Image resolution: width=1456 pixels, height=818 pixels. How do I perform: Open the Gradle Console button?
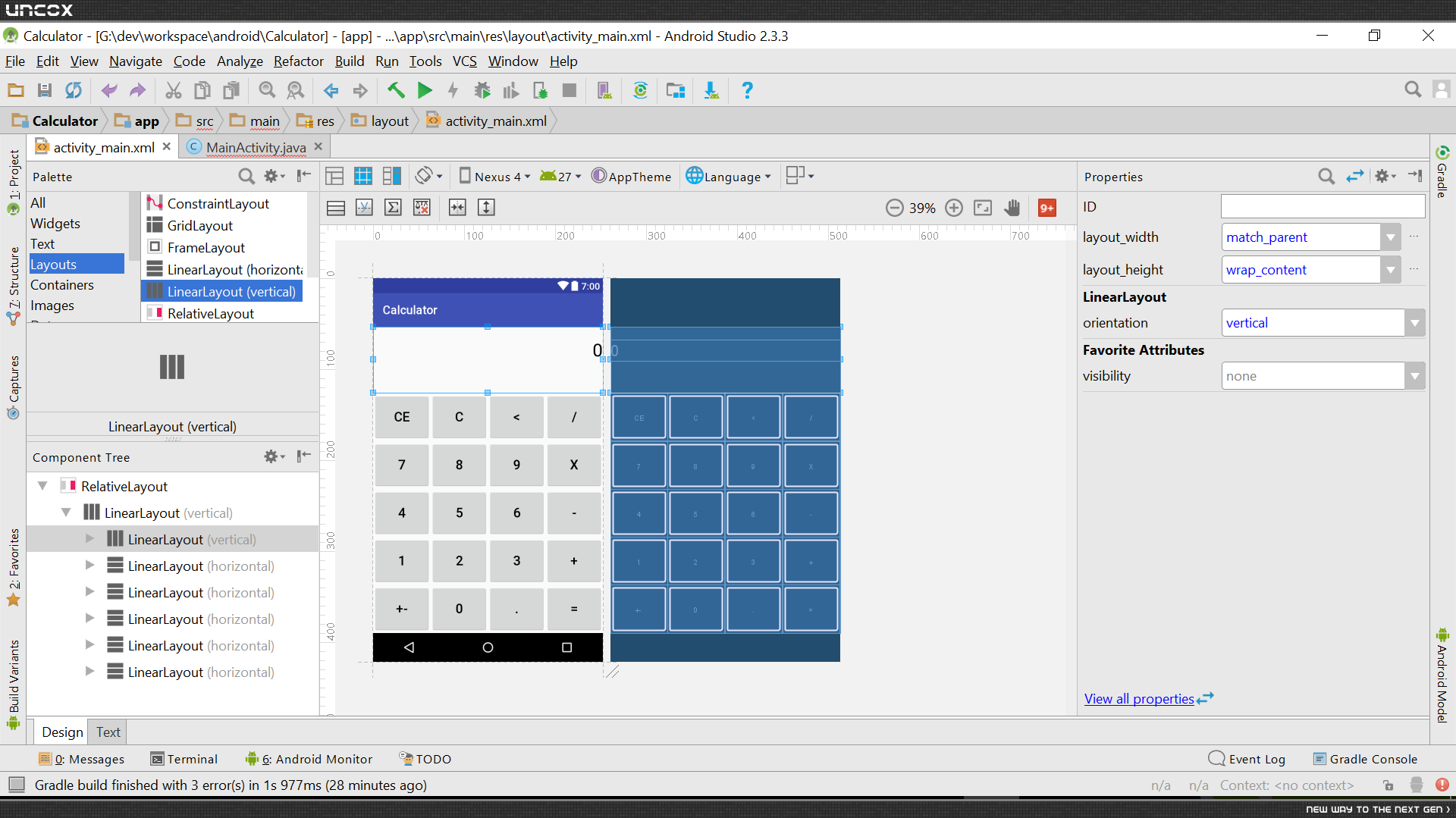pos(1365,759)
